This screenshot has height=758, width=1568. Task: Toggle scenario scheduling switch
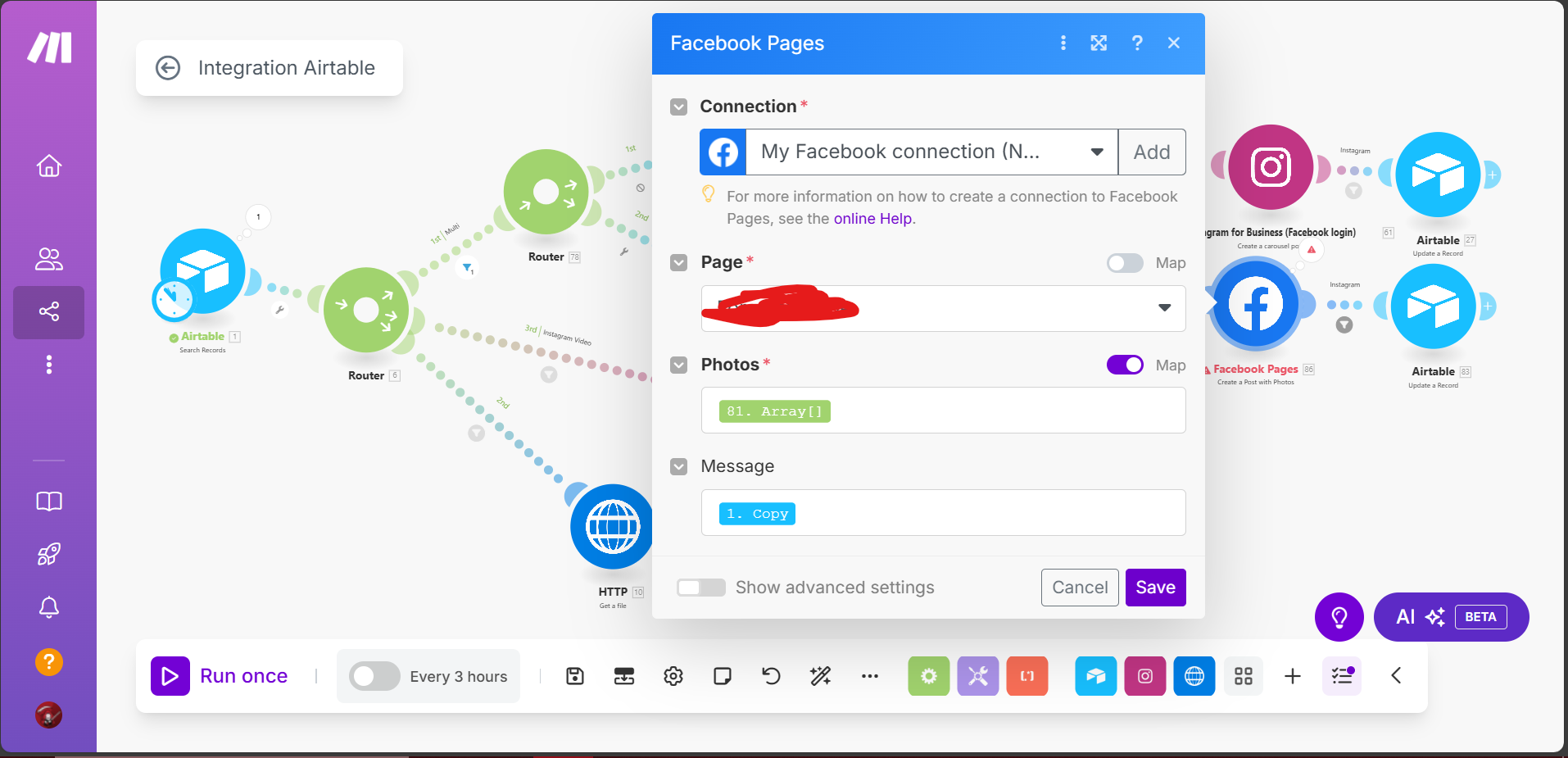pos(374,676)
